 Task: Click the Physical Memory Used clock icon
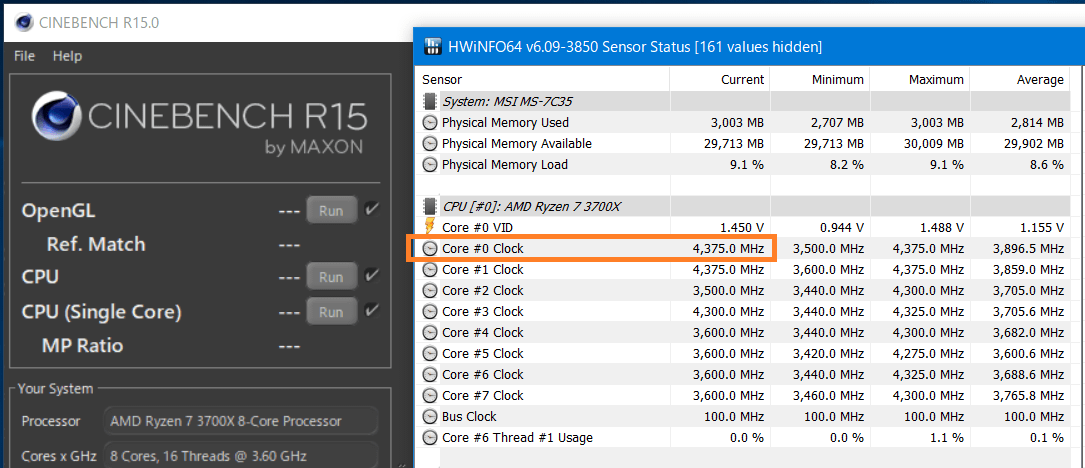point(430,123)
